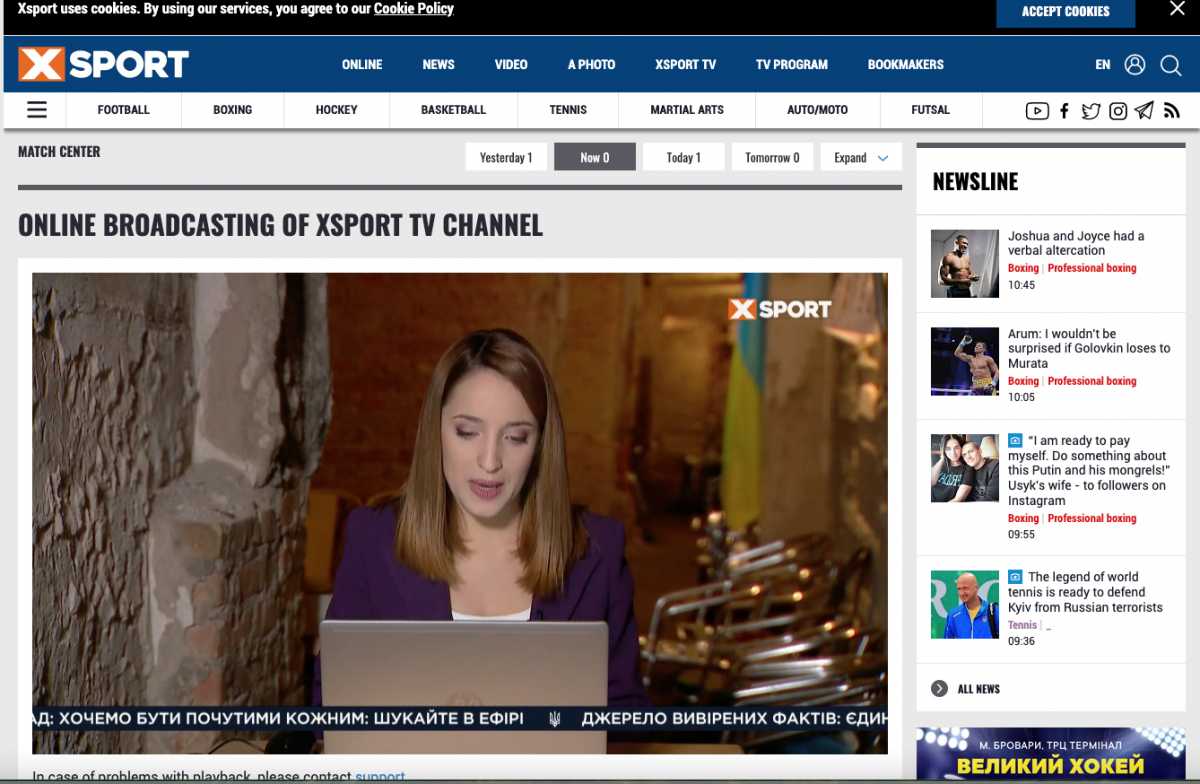This screenshot has height=784, width=1200.
Task: Expand the match center list
Action: point(862,157)
